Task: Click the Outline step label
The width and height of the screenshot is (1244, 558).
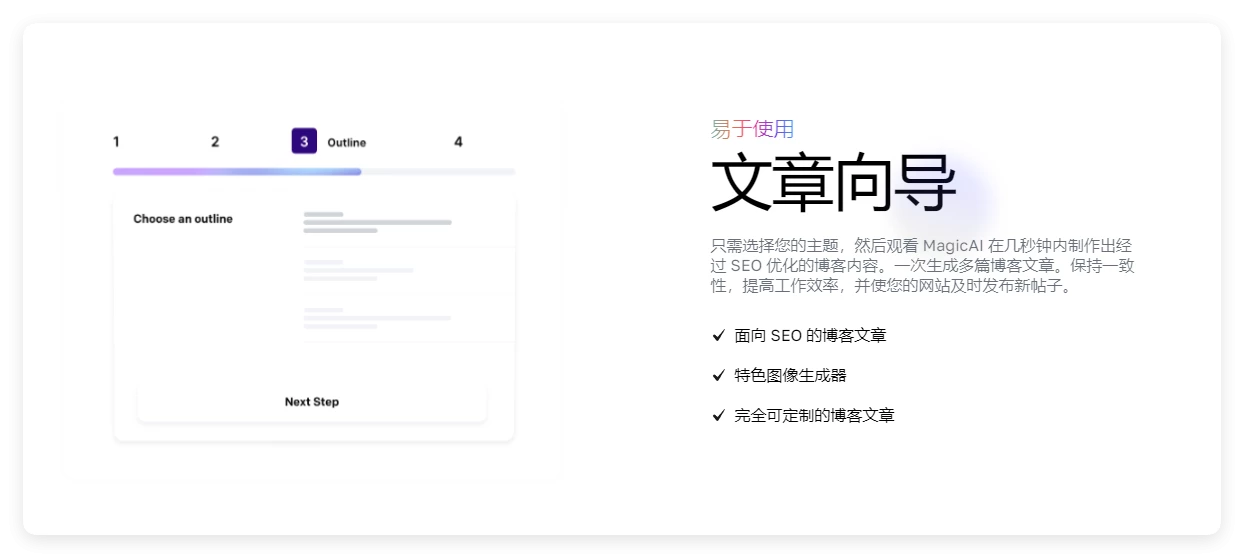Action: click(346, 143)
